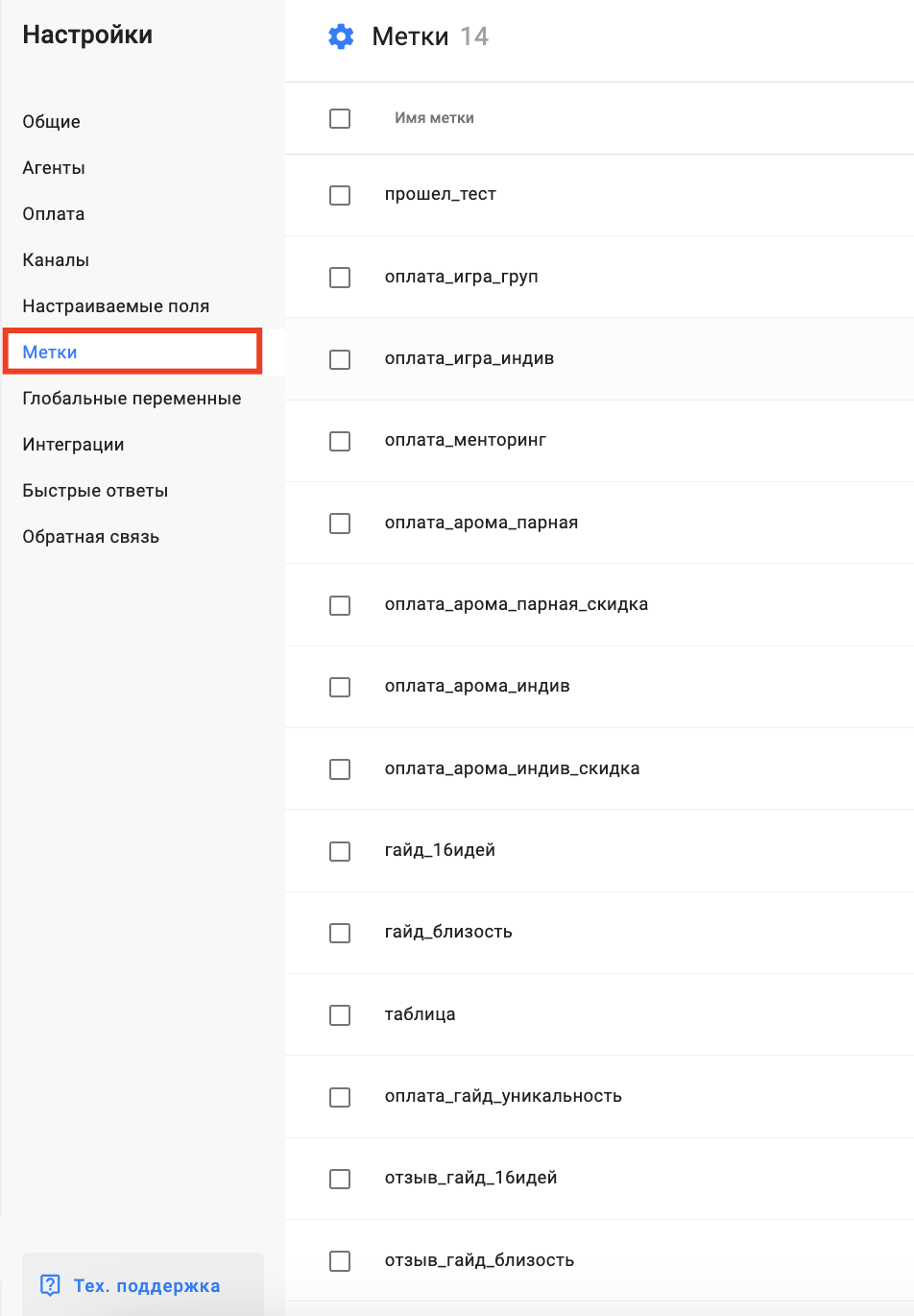The height and width of the screenshot is (1316, 914).
Task: Click the tech support question icon
Action: pyautogui.click(x=50, y=1285)
